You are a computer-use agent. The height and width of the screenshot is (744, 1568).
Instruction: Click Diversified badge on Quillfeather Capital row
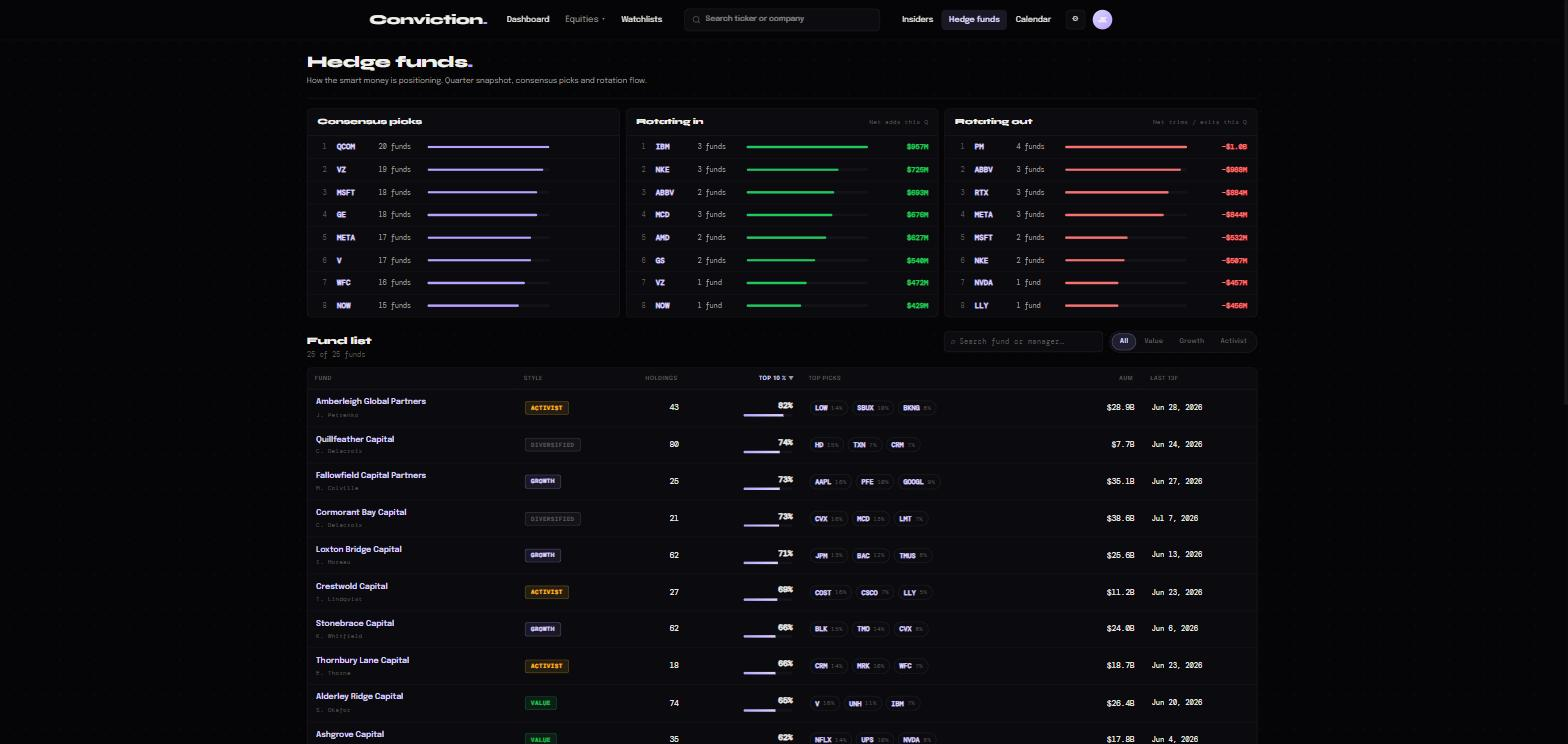pyautogui.click(x=553, y=445)
